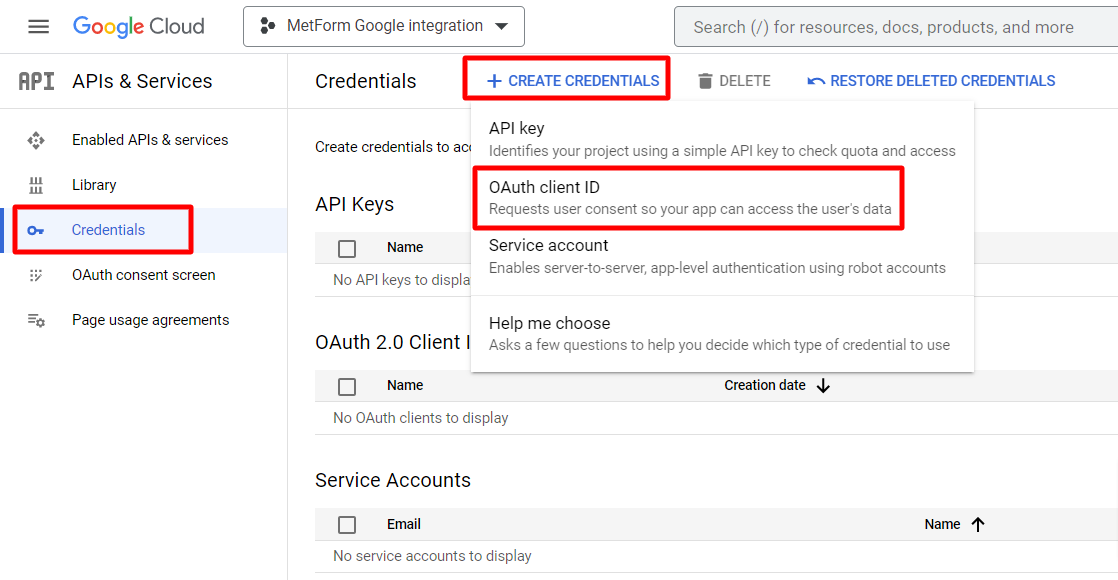Click the Creation date down arrow icon
1118x580 pixels.
(824, 386)
